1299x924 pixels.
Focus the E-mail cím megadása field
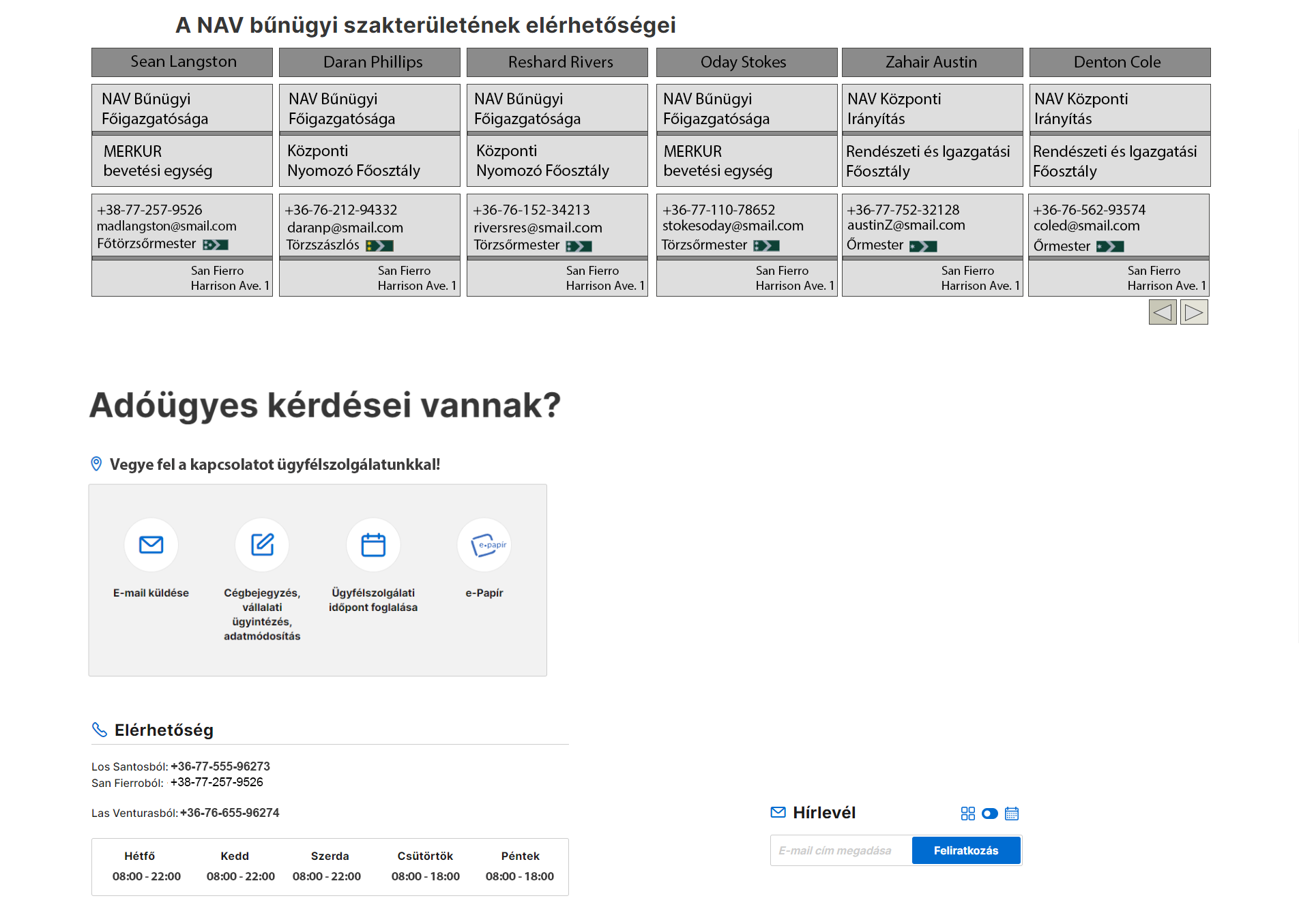tap(841, 850)
